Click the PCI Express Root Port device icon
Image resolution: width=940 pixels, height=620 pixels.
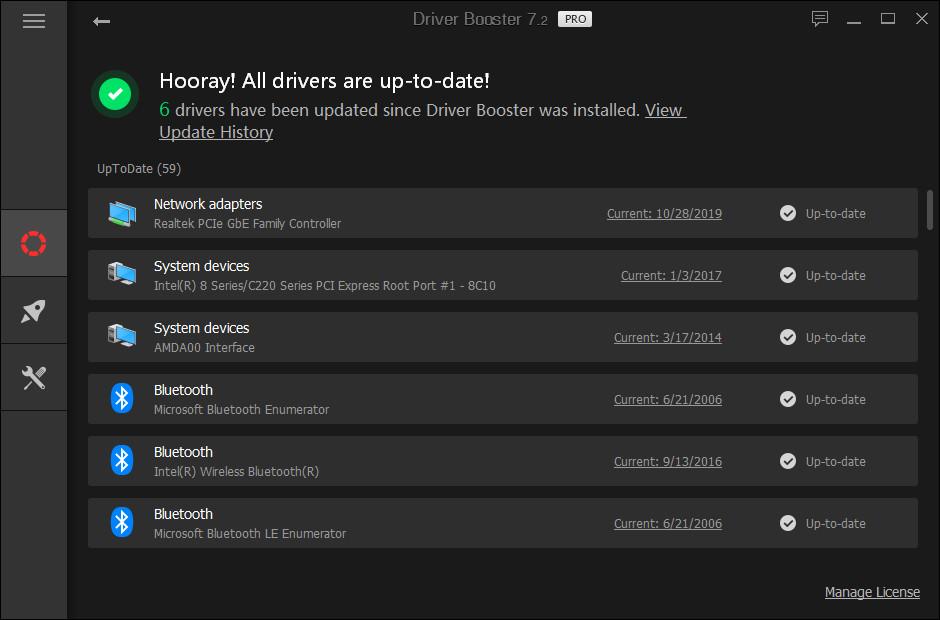[122, 275]
